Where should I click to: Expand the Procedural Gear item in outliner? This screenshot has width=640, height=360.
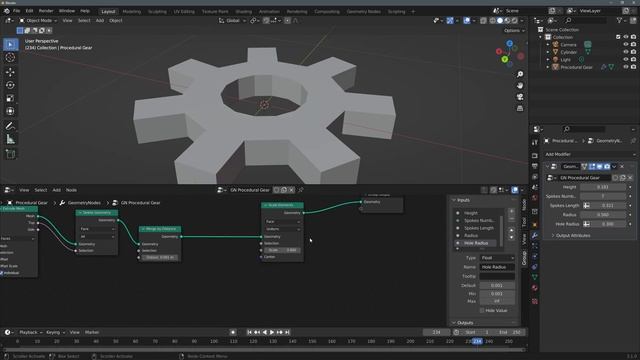(x=548, y=67)
